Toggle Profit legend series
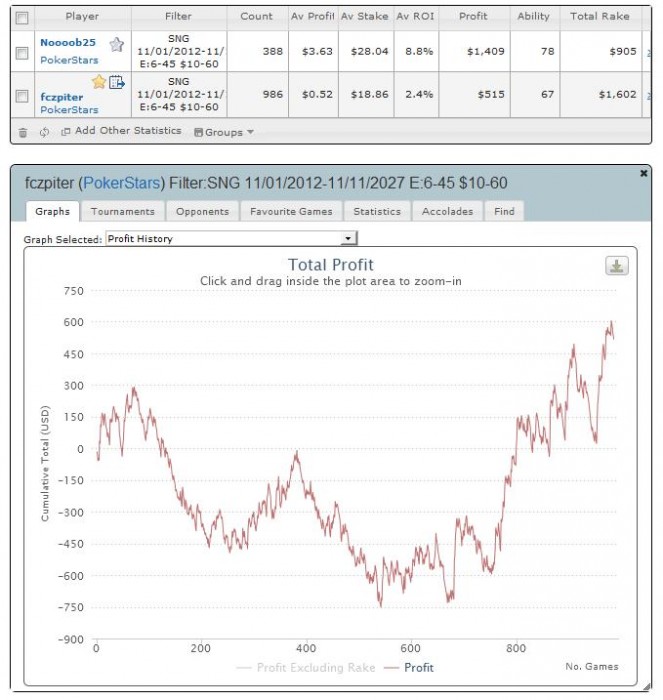Image resolution: width=663 pixels, height=700 pixels. [409, 667]
